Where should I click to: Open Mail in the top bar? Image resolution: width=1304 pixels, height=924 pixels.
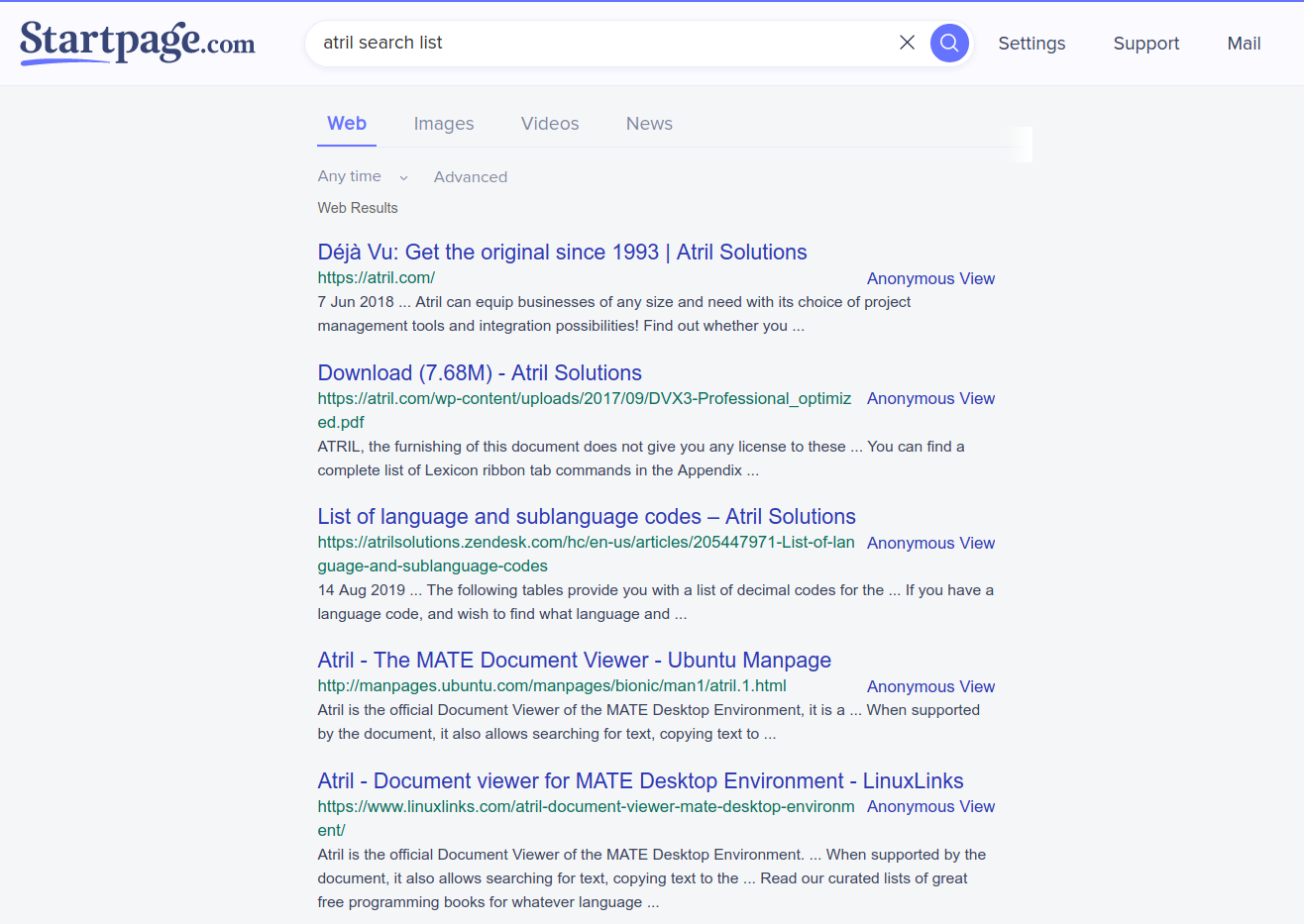pyautogui.click(x=1244, y=44)
